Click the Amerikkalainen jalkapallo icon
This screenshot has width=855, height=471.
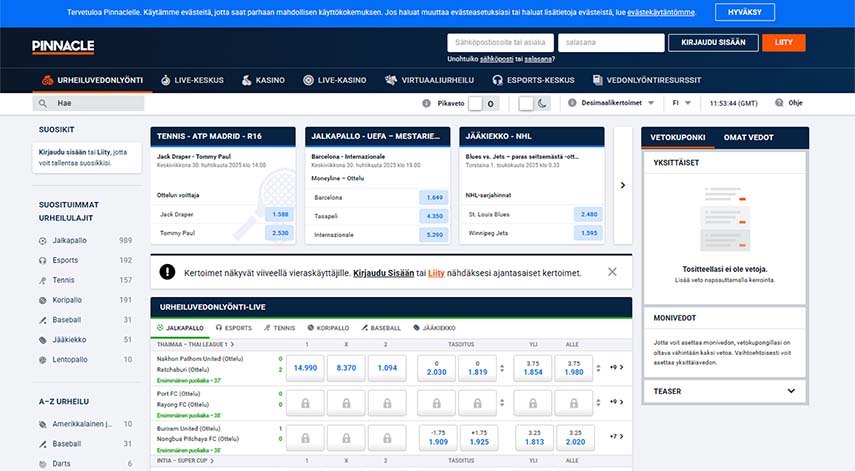pyautogui.click(x=43, y=424)
